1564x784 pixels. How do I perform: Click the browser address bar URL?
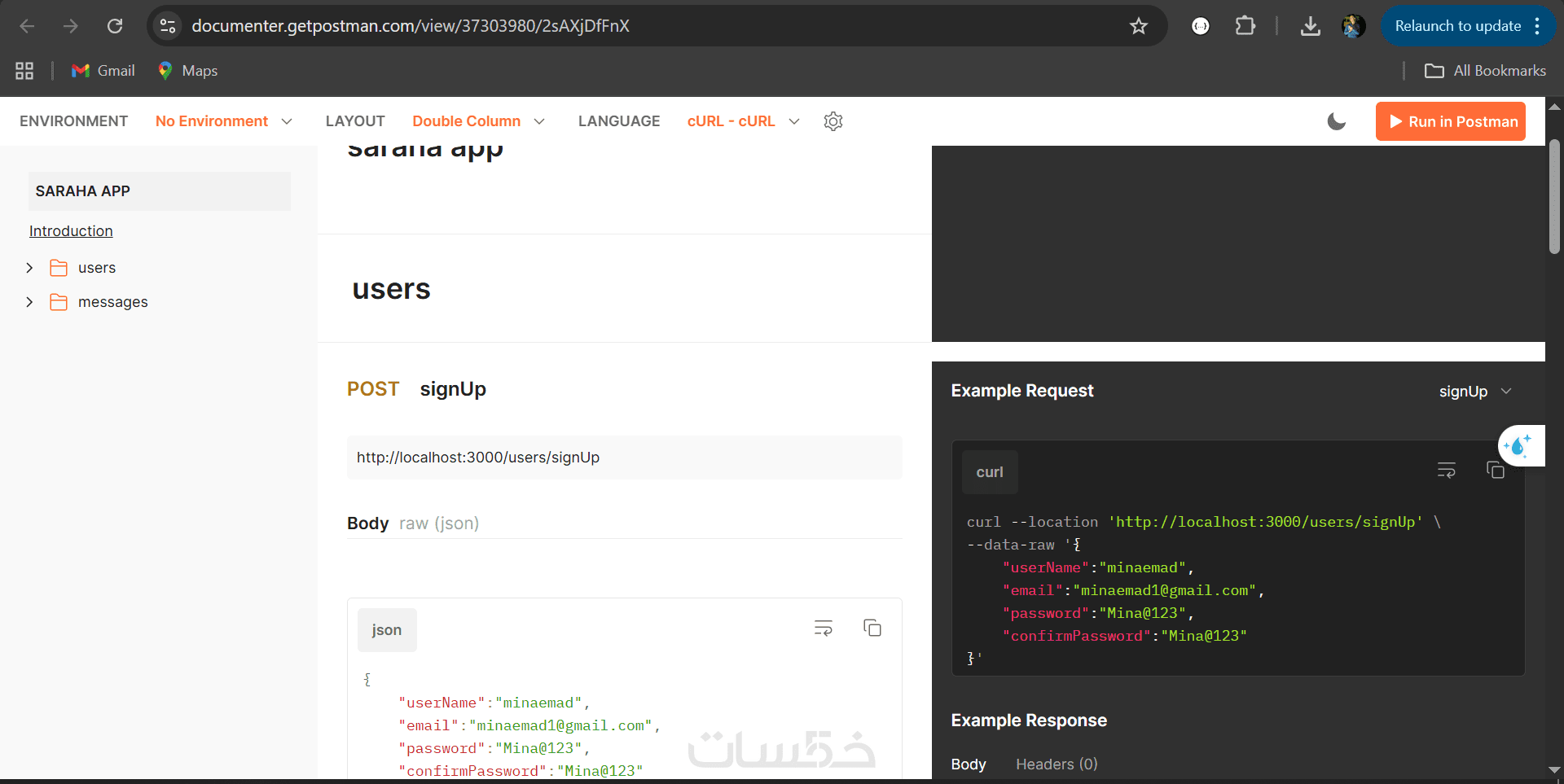411,26
